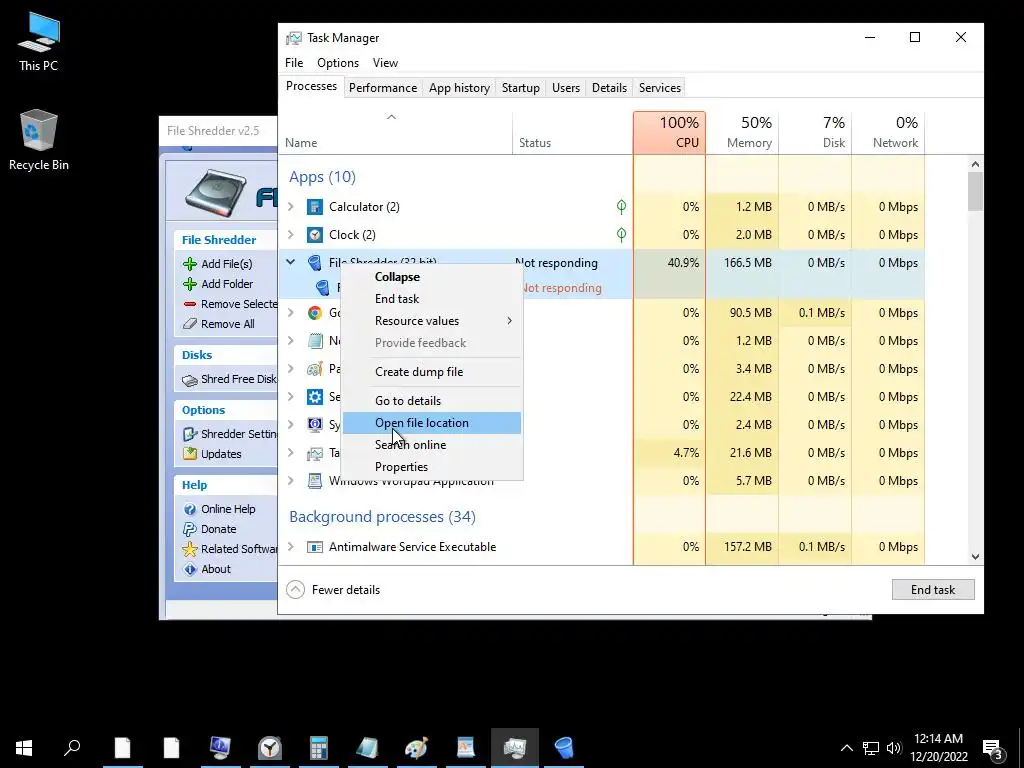Click the Google Chrome icon in process list

(x=315, y=313)
